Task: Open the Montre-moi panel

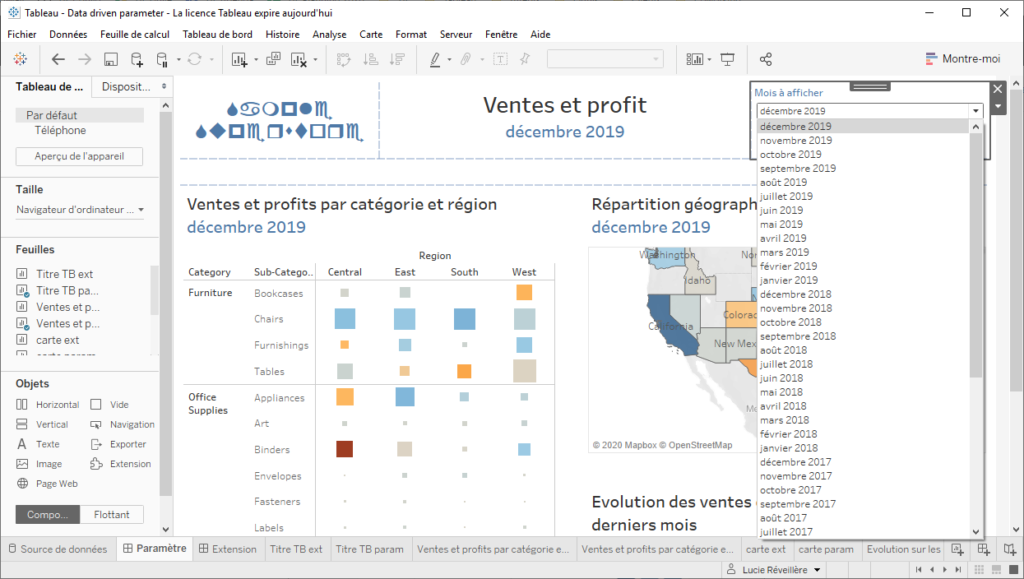Action: point(963,59)
